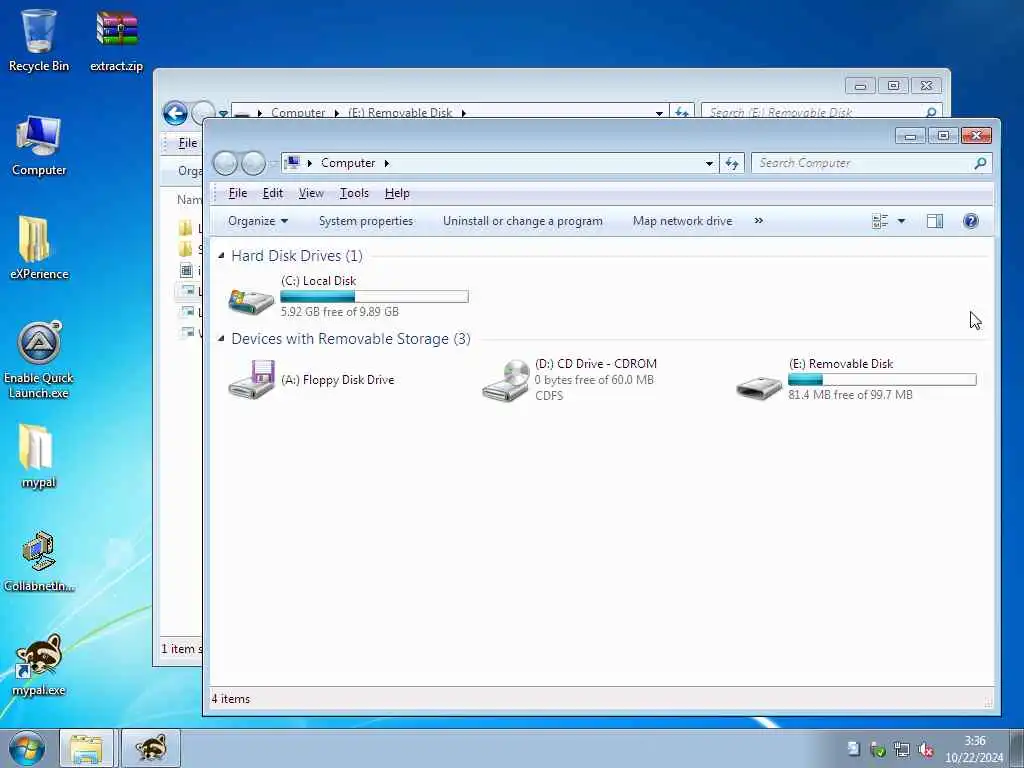The image size is (1024, 768).
Task: Click the raccoon Mypal taskbar button
Action: (x=151, y=748)
